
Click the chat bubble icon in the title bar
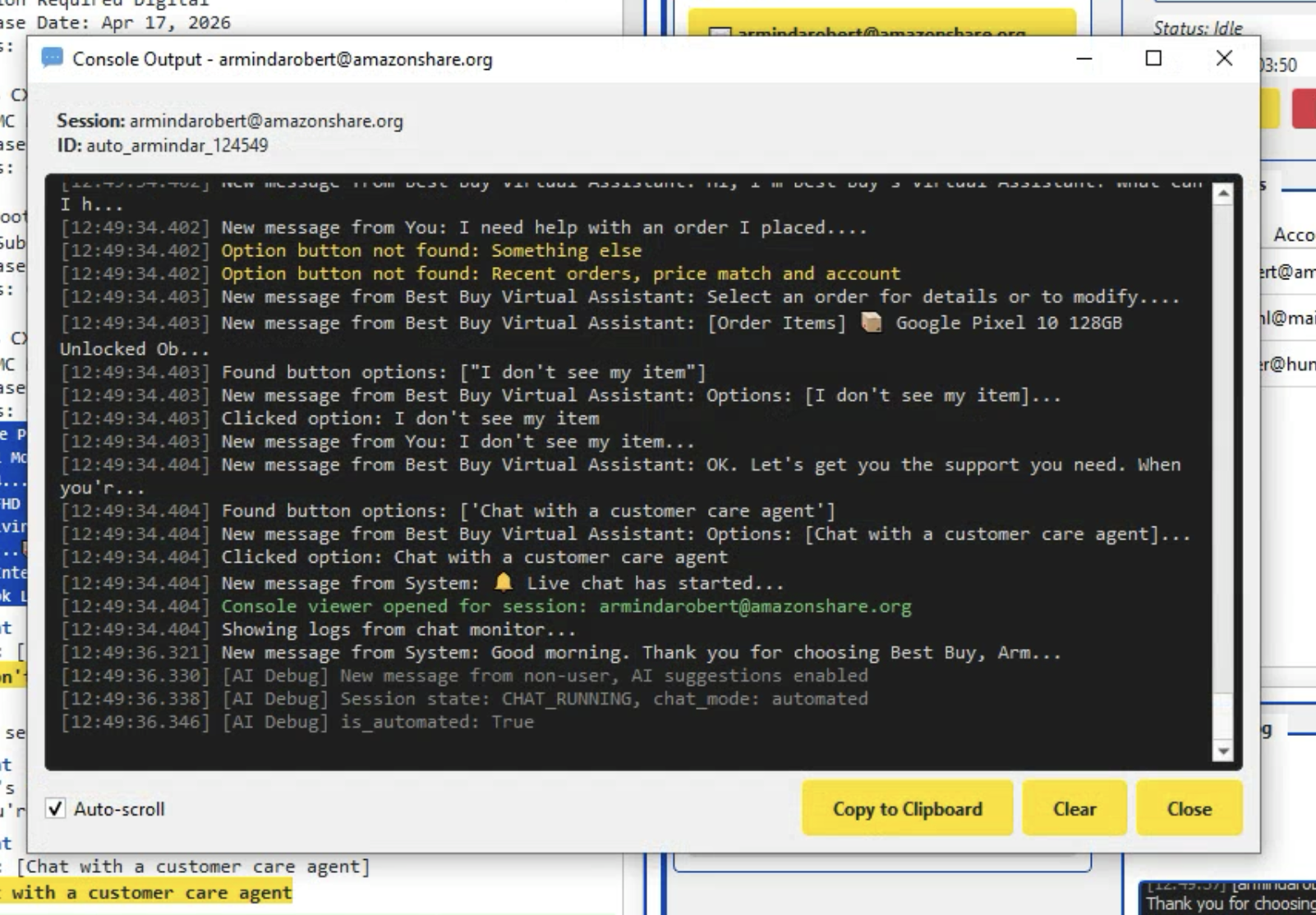[x=54, y=59]
